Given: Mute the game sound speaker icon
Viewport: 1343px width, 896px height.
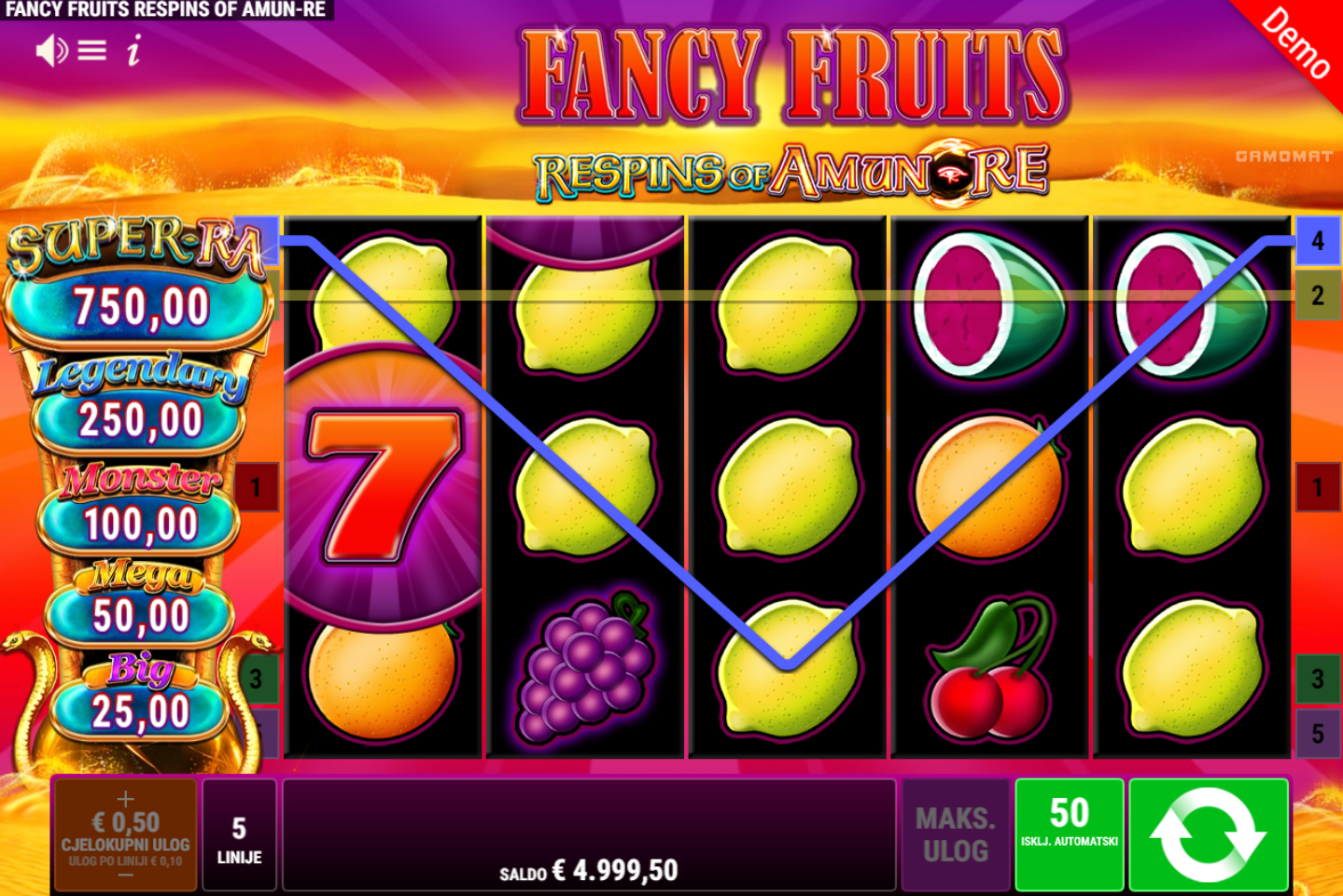Looking at the screenshot, I should click(51, 50).
